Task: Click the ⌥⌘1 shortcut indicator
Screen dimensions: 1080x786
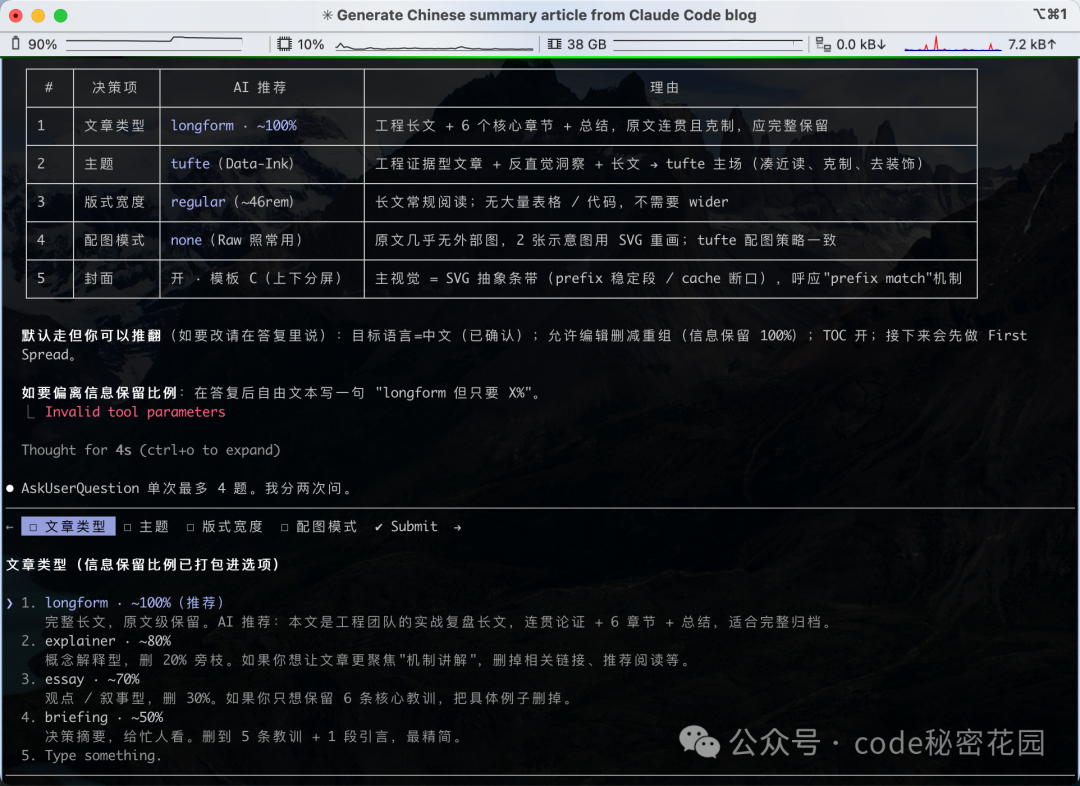Action: 1050,14
